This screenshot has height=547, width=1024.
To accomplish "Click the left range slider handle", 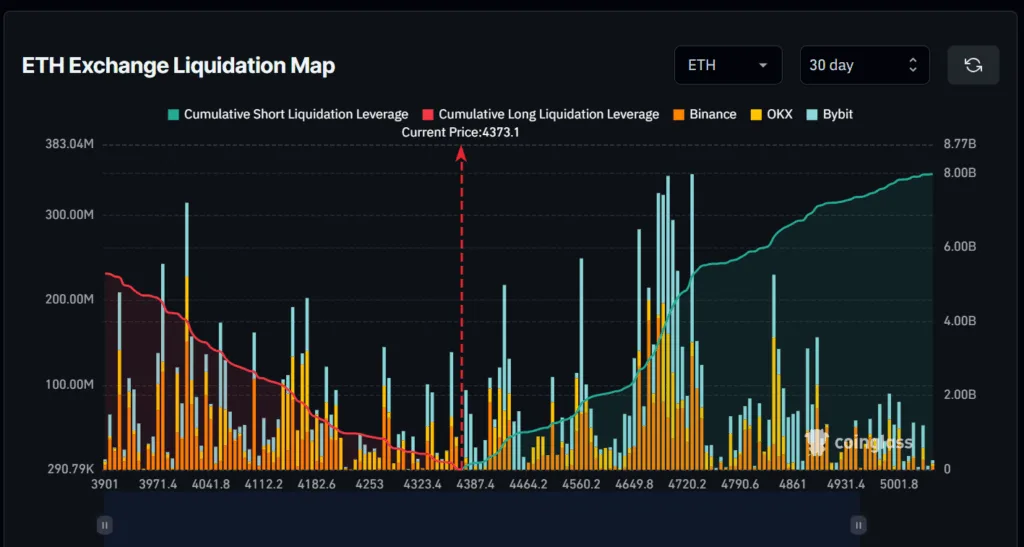I will (104, 524).
